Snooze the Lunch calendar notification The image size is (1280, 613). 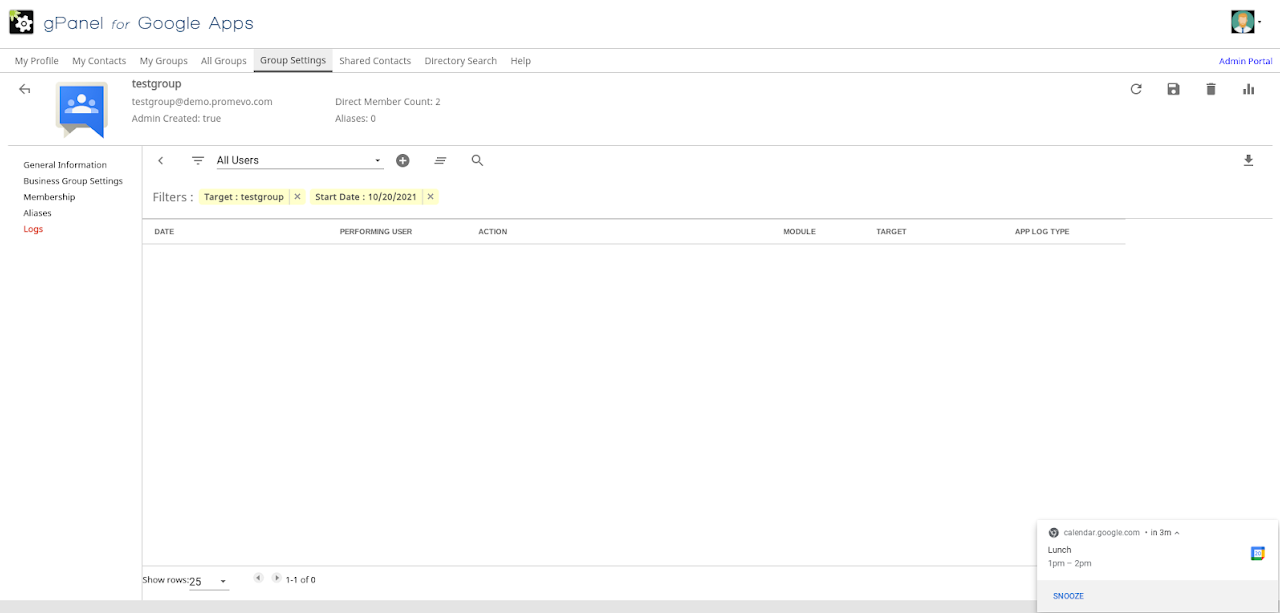(x=1068, y=596)
